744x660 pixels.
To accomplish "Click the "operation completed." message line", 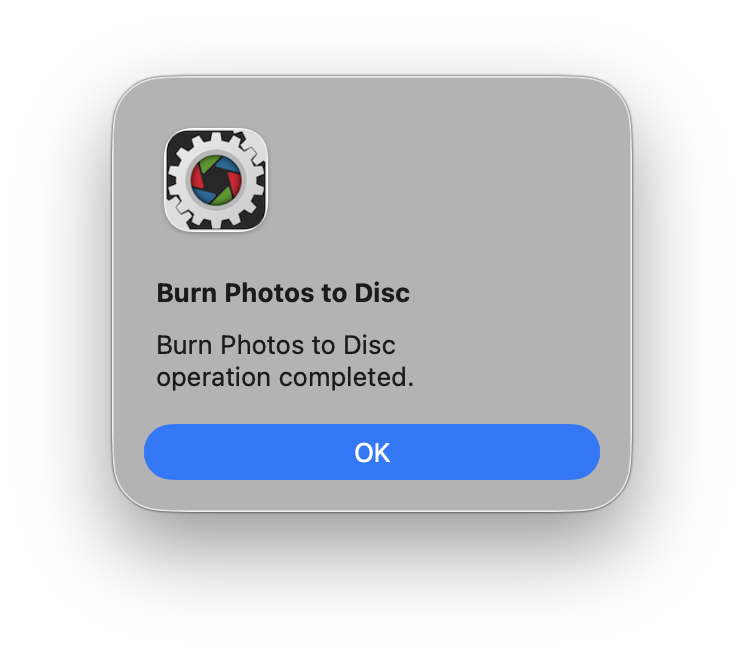I will (285, 378).
